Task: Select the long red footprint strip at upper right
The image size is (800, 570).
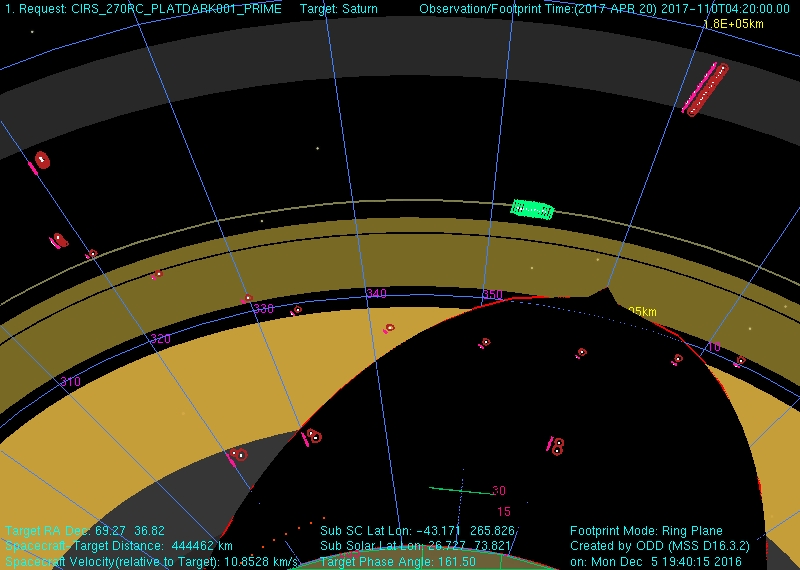Action: coord(707,90)
